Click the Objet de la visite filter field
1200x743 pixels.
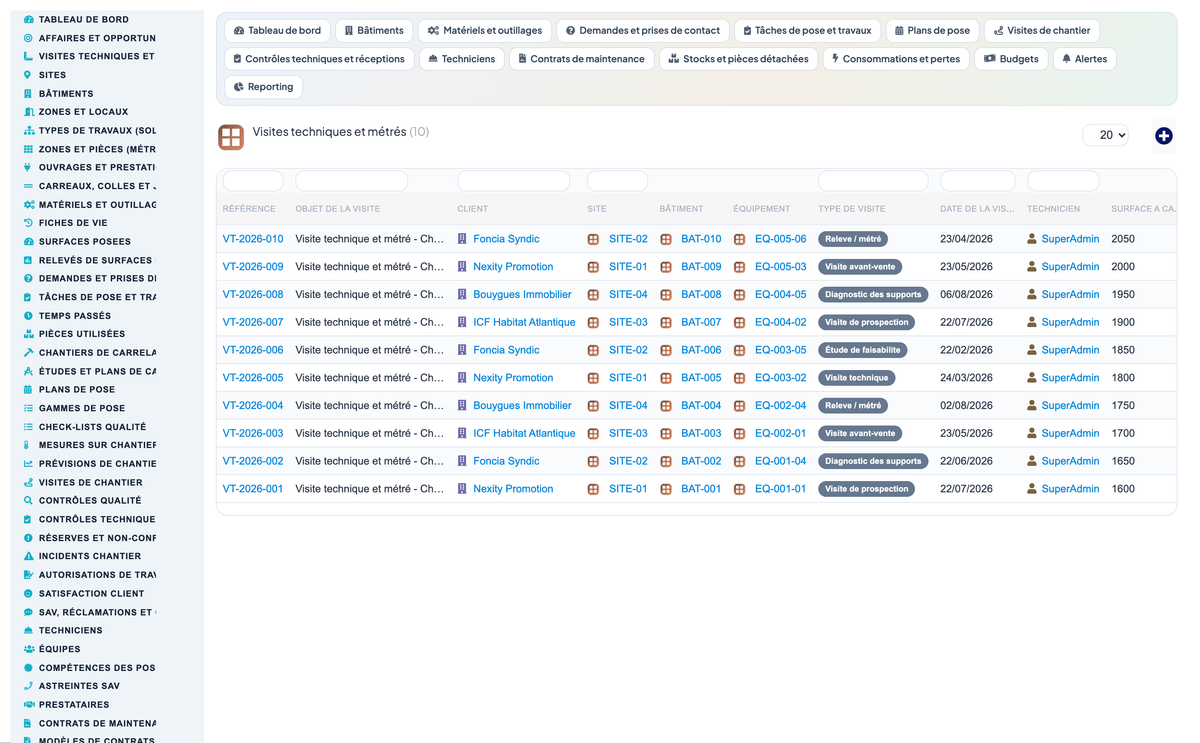pyautogui.click(x=352, y=181)
